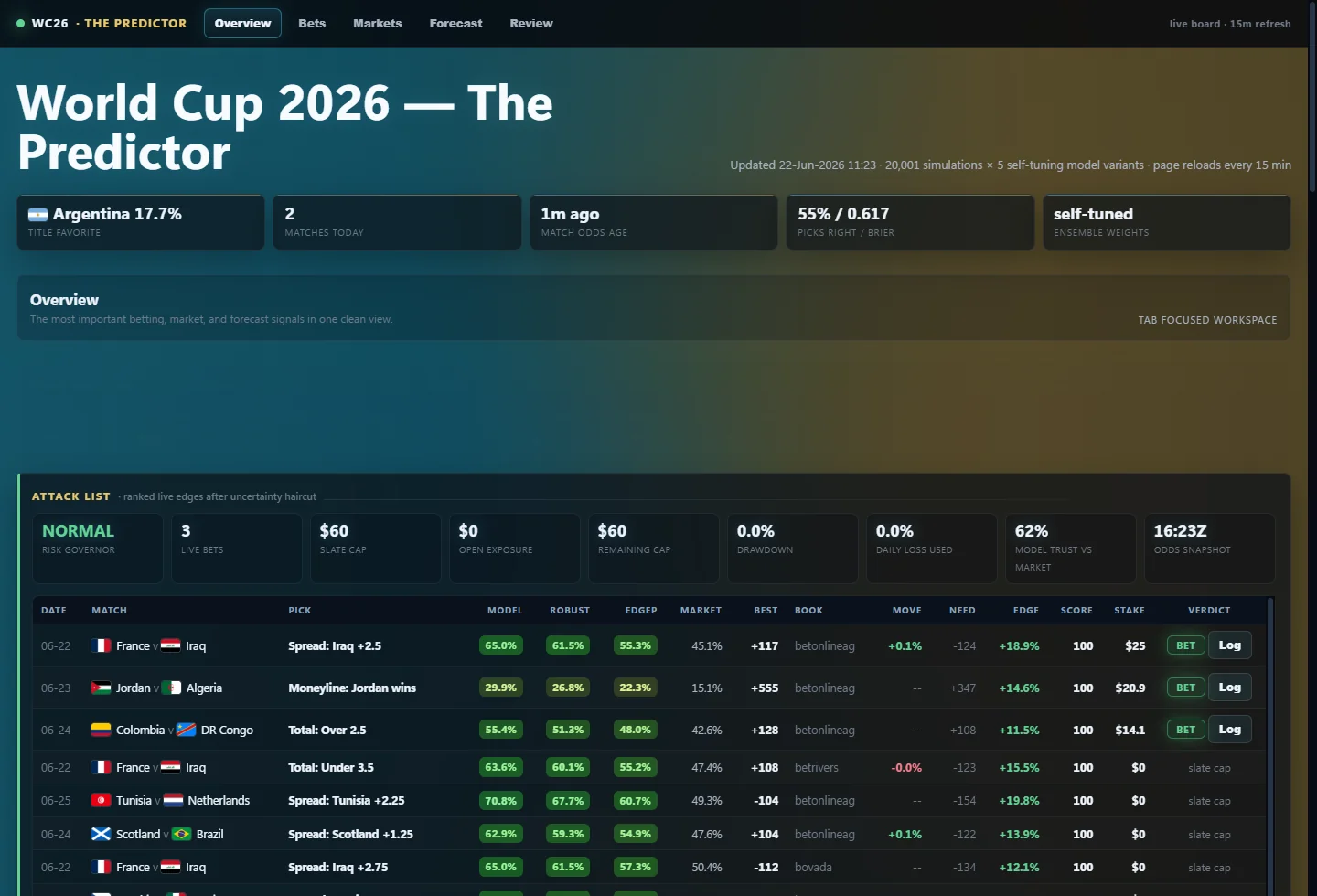This screenshot has height=896, width=1317.
Task: Click the 62% model trust card
Action: tap(1071, 549)
